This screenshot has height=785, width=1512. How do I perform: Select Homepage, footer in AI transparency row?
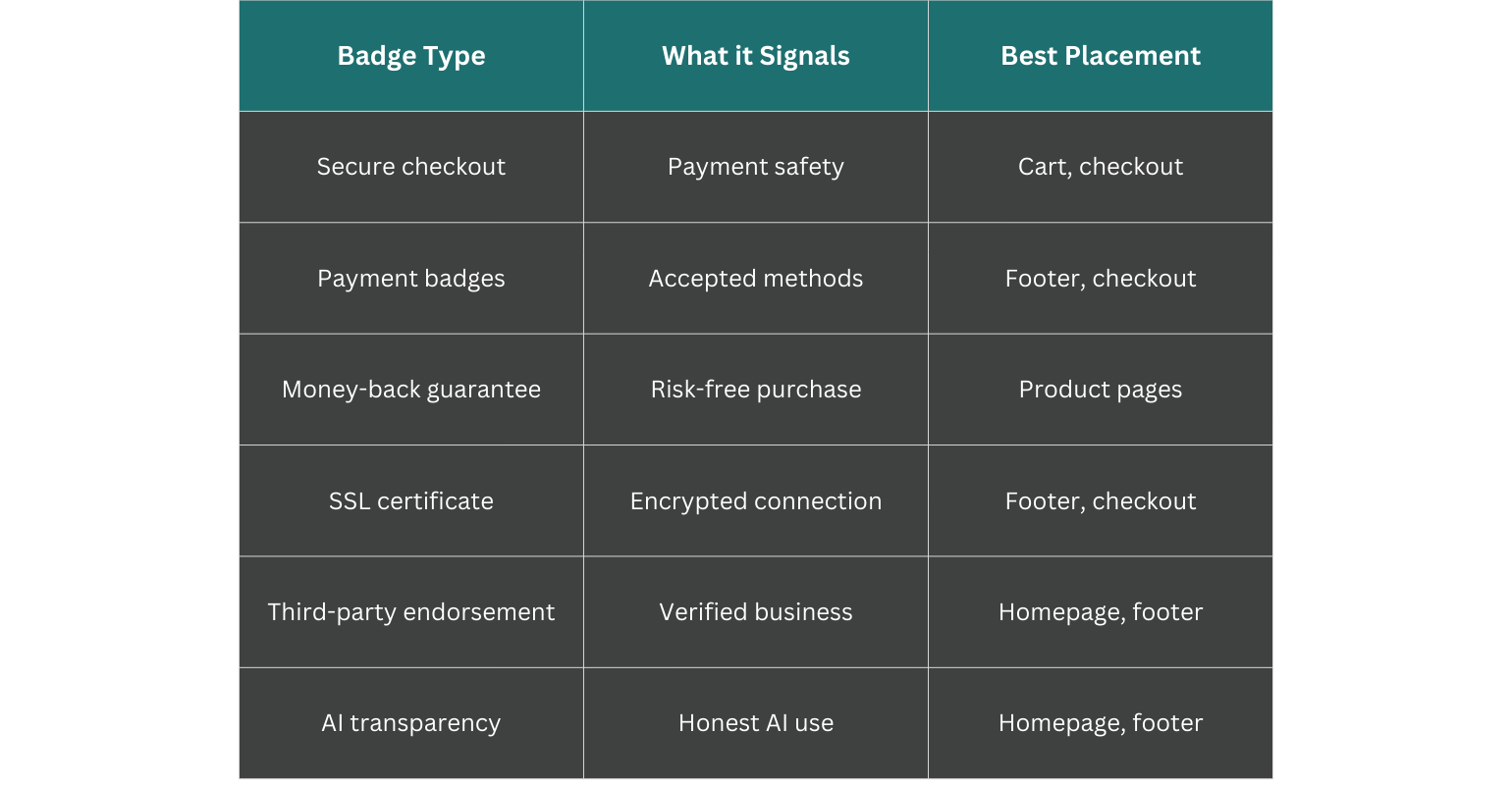click(1101, 723)
